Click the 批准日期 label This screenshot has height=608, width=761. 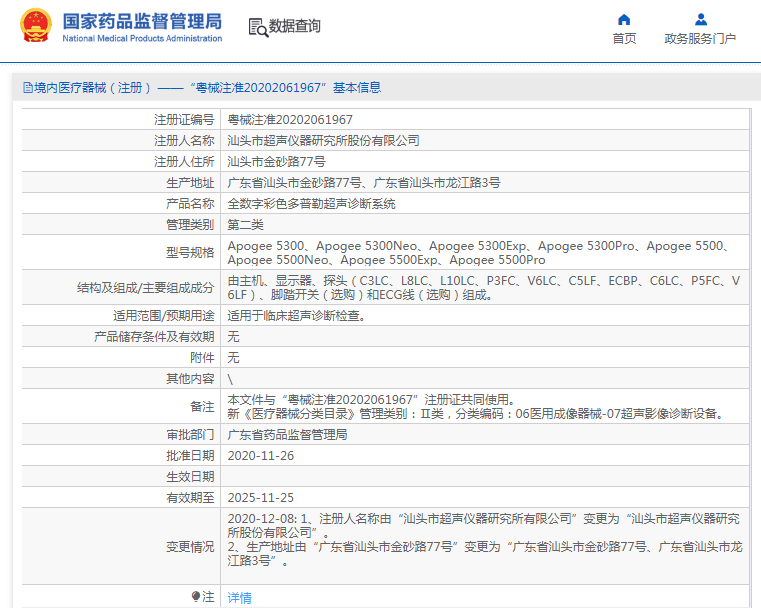pos(190,456)
